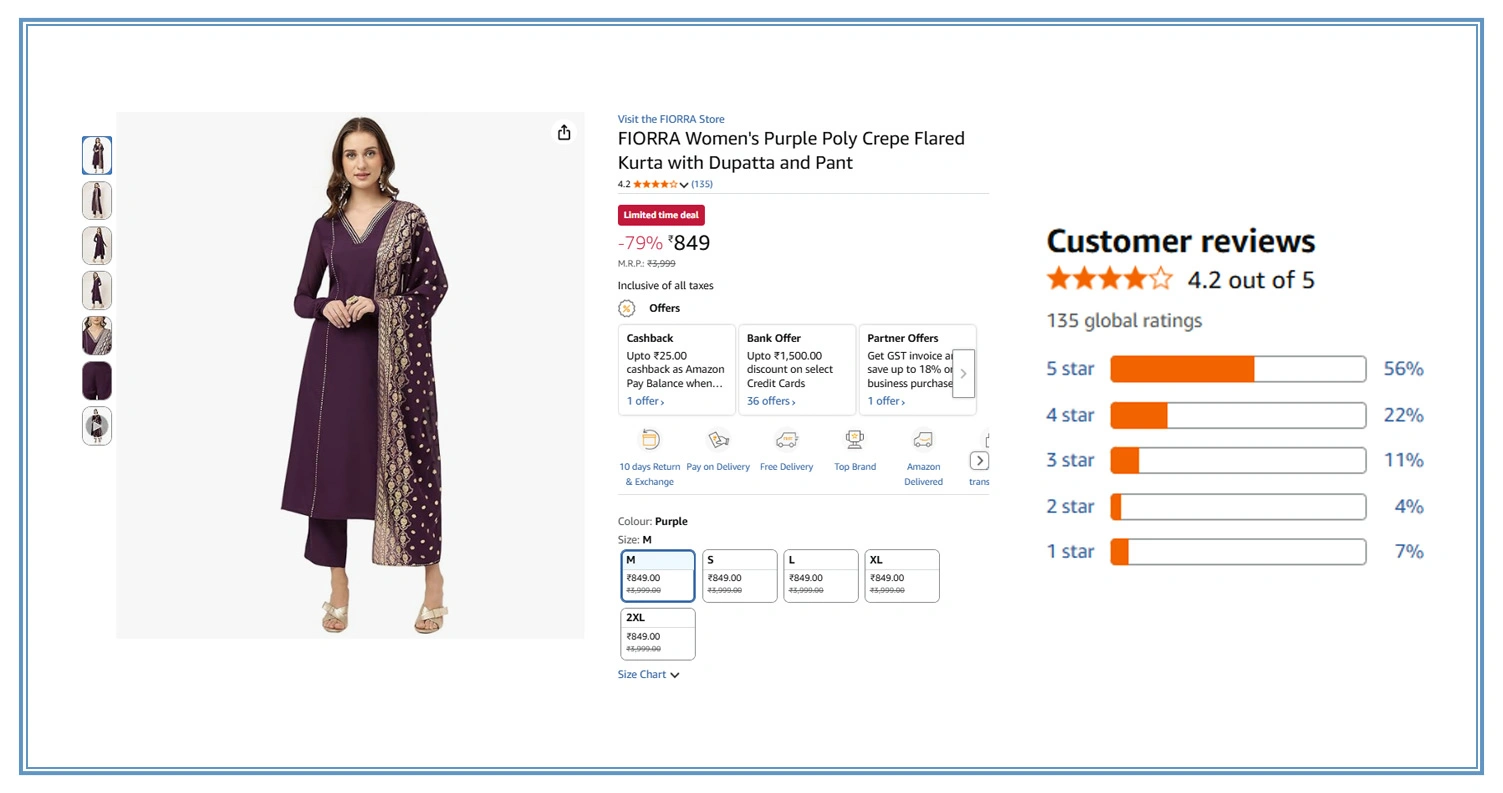Open the 4 star reviews link

1070,415
